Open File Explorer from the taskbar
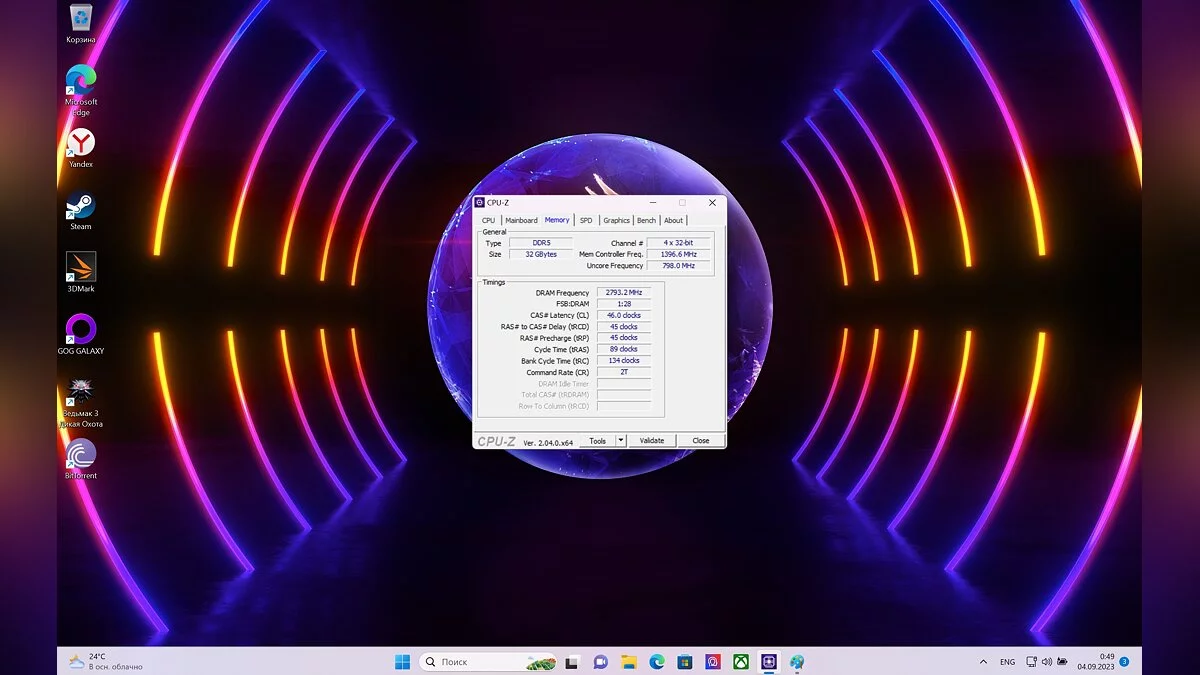1200x675 pixels. (x=628, y=662)
